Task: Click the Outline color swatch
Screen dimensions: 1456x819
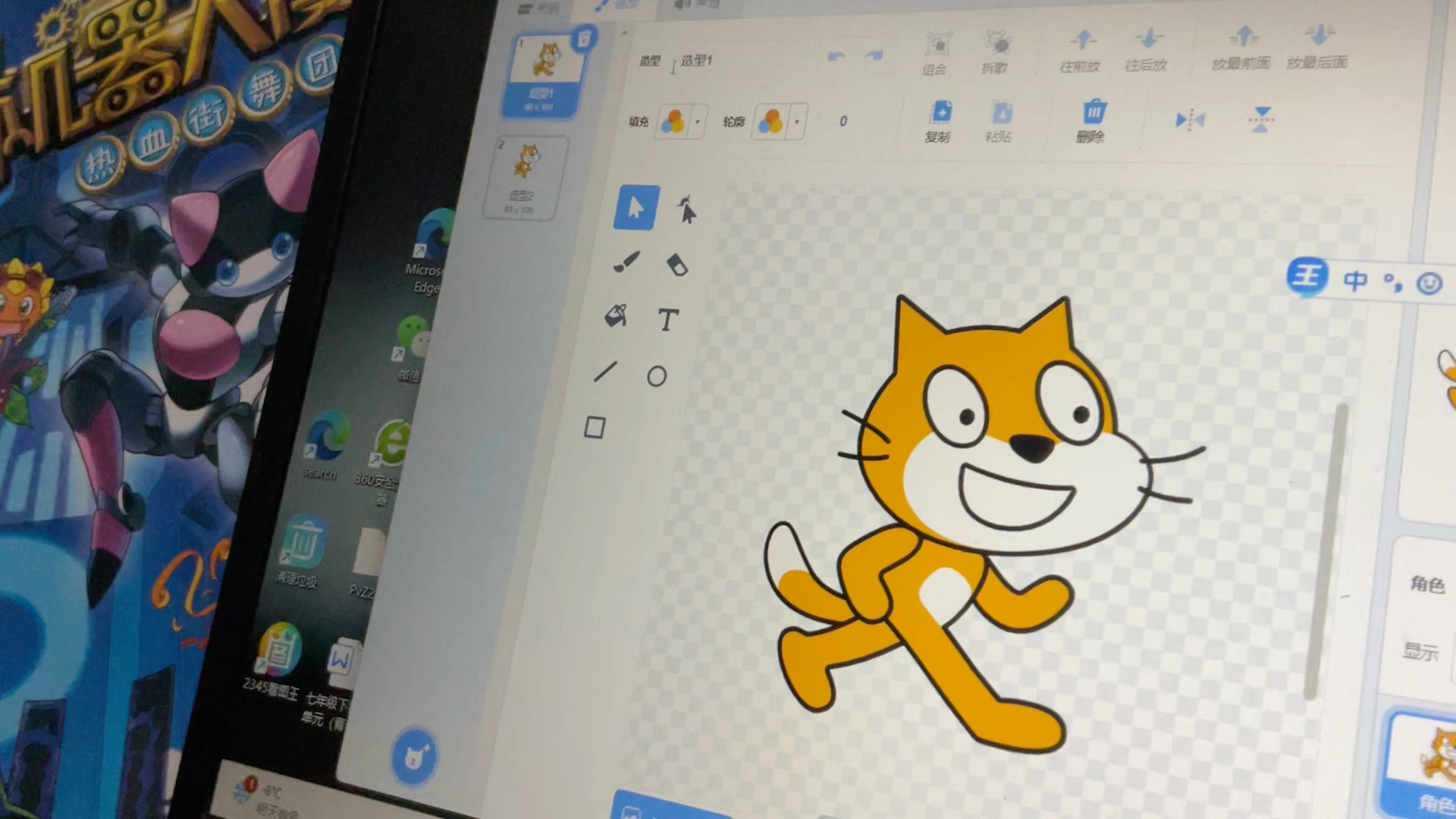Action: 770,121
